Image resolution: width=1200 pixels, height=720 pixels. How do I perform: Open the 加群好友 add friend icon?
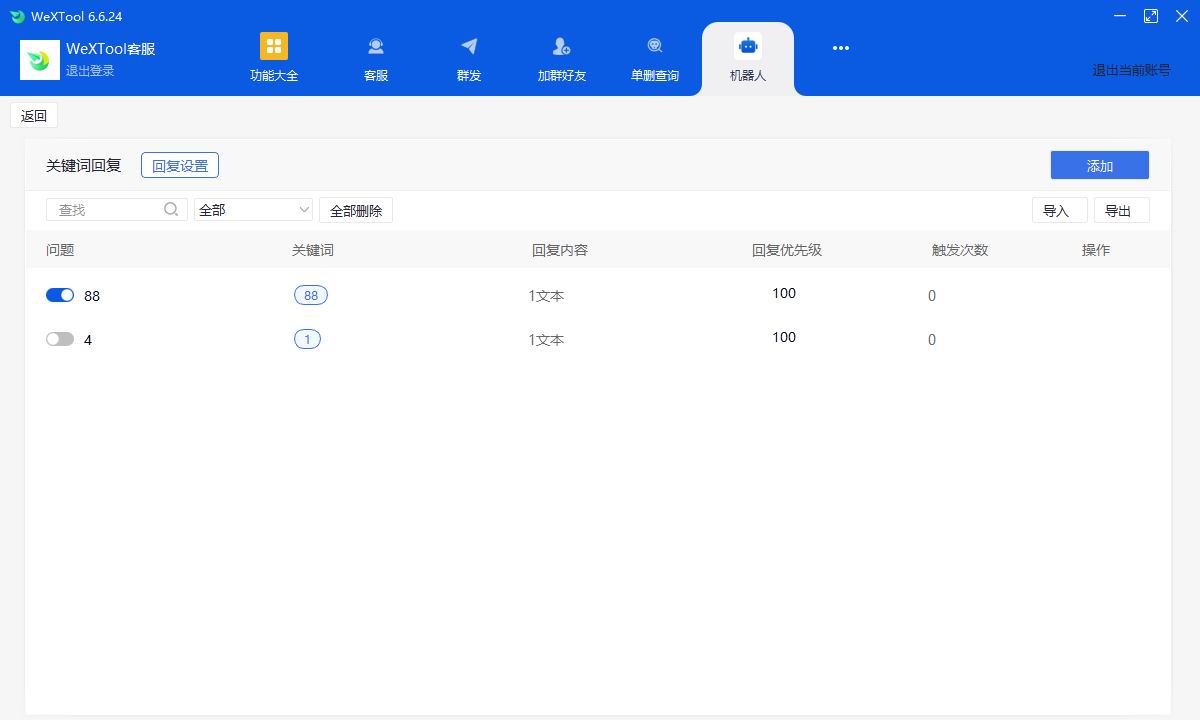[x=561, y=46]
